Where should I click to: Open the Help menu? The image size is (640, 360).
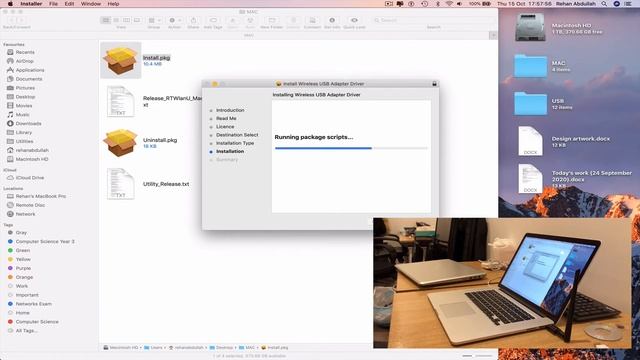[113, 4]
